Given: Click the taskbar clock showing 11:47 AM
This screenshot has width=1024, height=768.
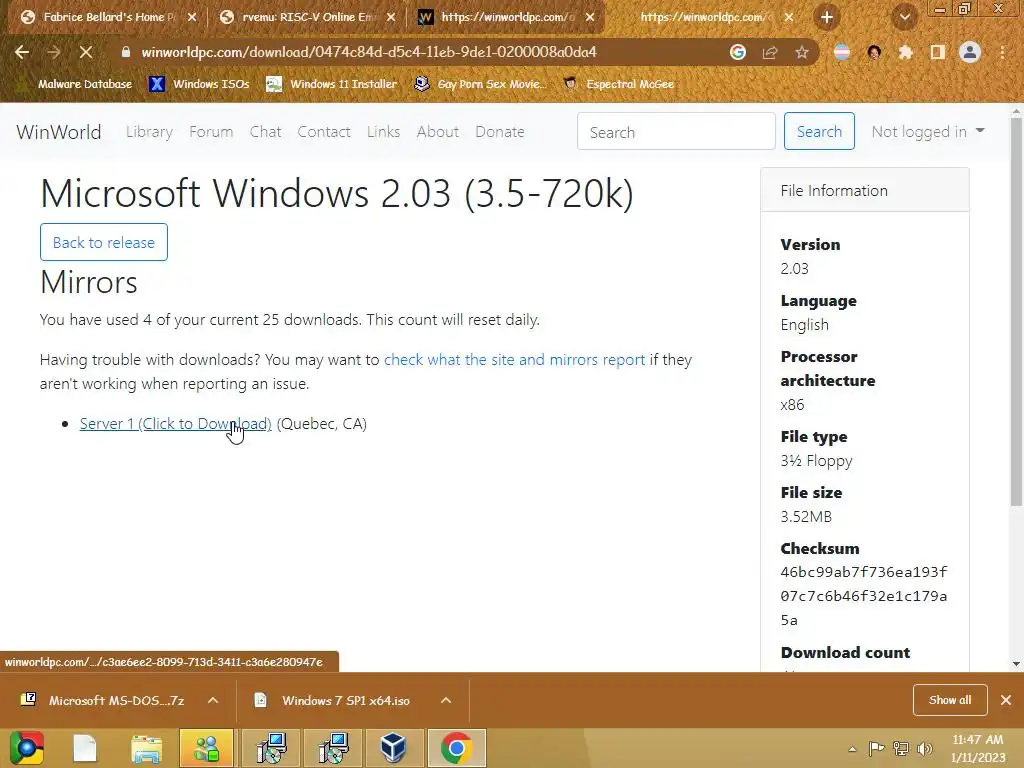Looking at the screenshot, I should tap(978, 748).
